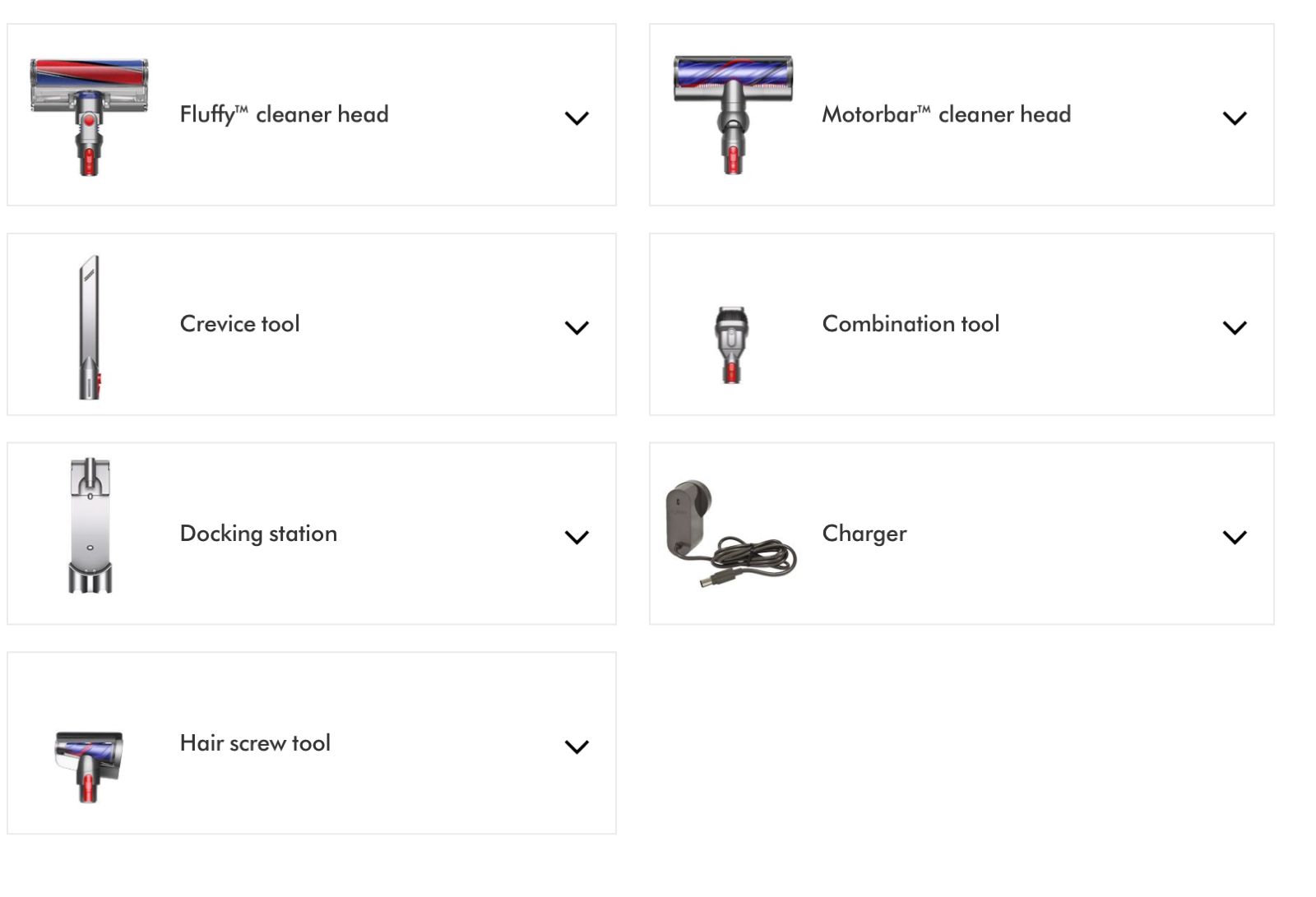Click the Fluffy cleaner head product image
The height and width of the screenshot is (897, 1316).
(x=89, y=115)
